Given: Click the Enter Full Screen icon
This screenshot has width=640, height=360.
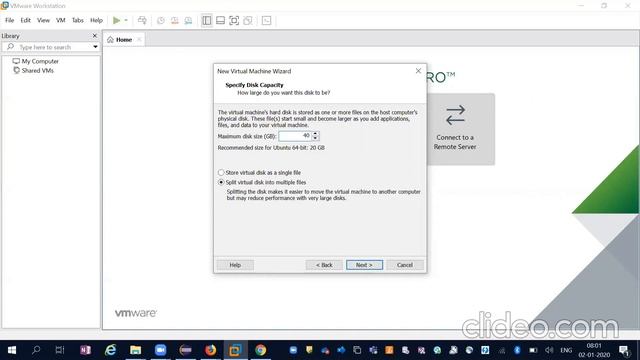Looking at the screenshot, I should click(x=234, y=20).
